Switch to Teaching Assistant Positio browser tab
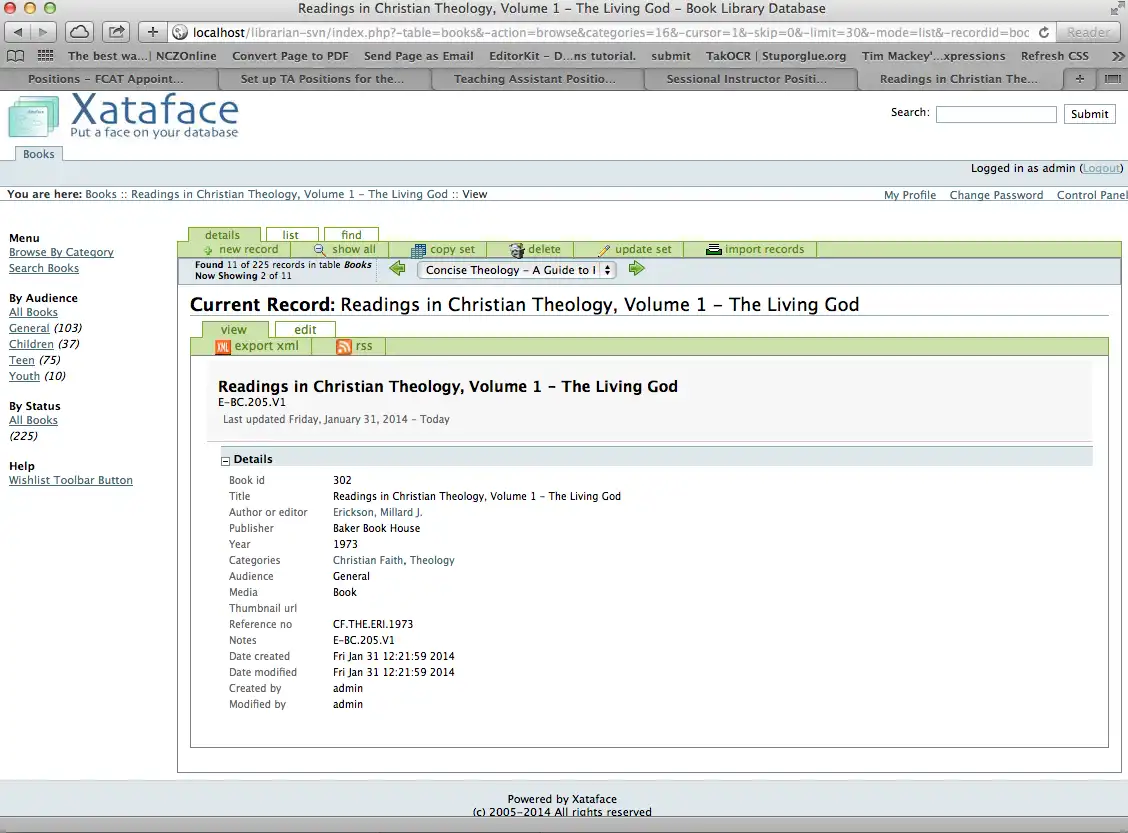The image size is (1128, 833). point(535,78)
